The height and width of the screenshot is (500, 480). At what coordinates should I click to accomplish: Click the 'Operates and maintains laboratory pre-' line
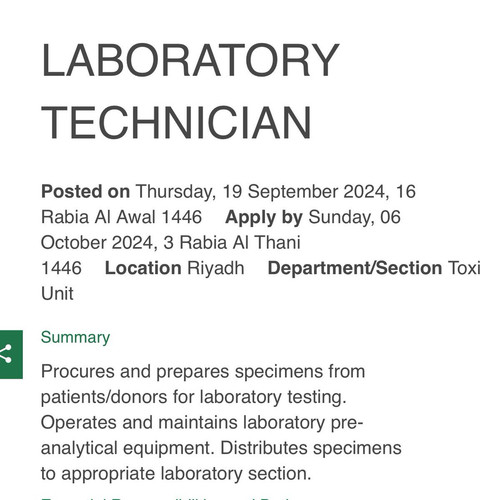click(202, 423)
